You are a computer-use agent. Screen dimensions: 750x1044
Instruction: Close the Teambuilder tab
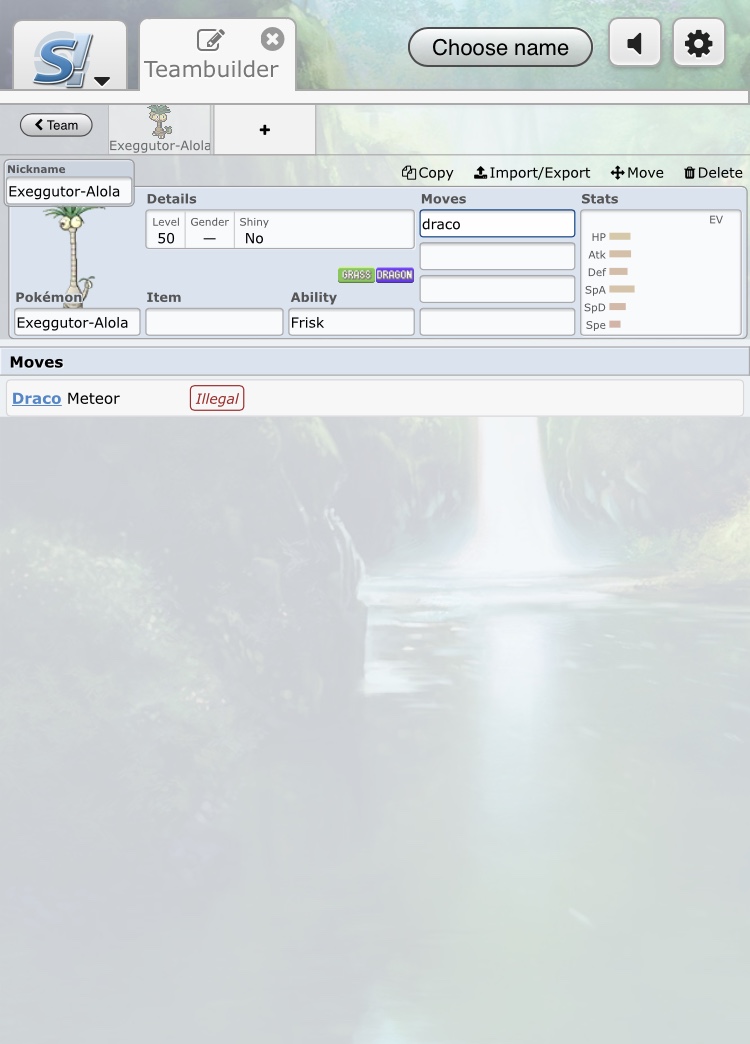coord(272,39)
